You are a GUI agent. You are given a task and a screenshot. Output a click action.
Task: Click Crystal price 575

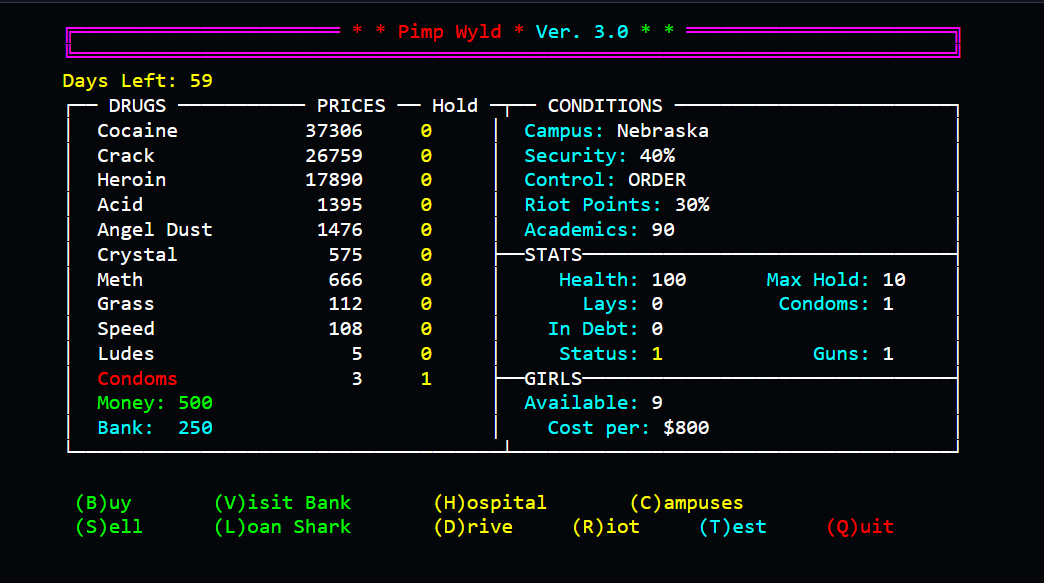click(x=346, y=255)
